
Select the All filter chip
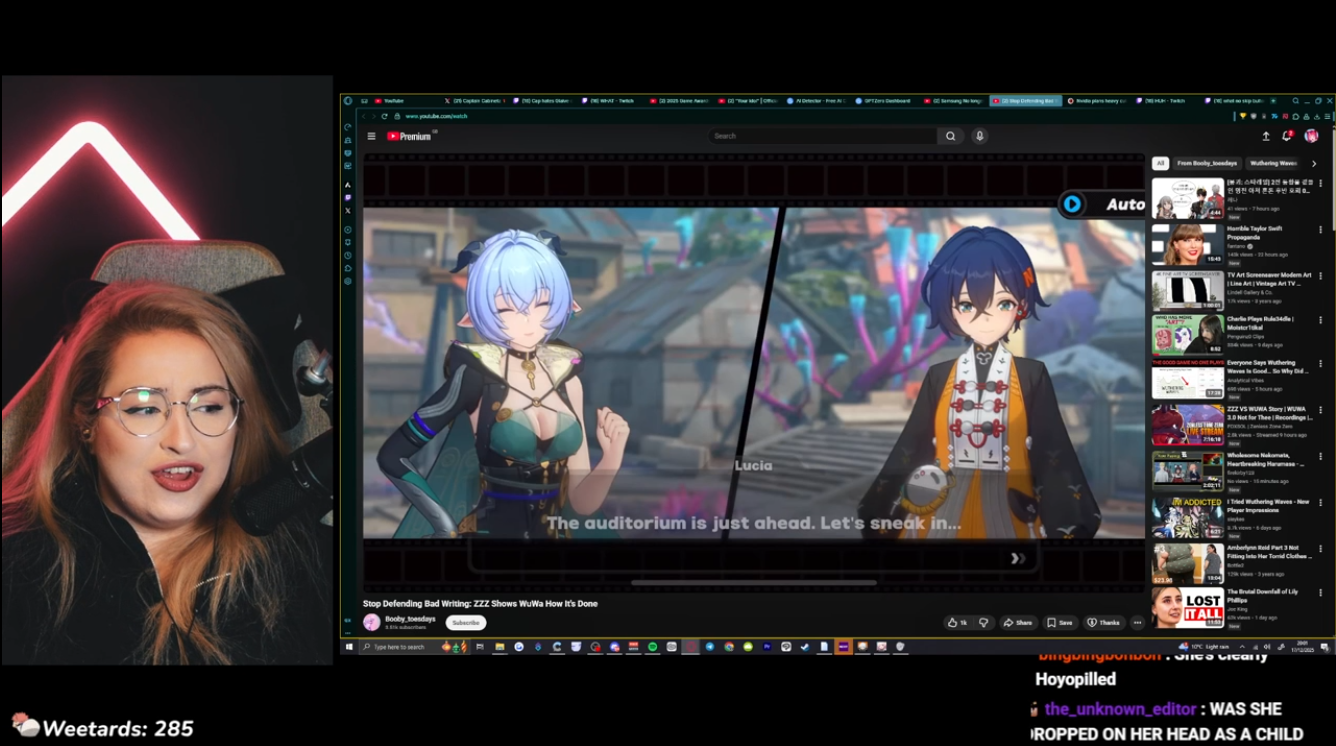(x=1160, y=163)
